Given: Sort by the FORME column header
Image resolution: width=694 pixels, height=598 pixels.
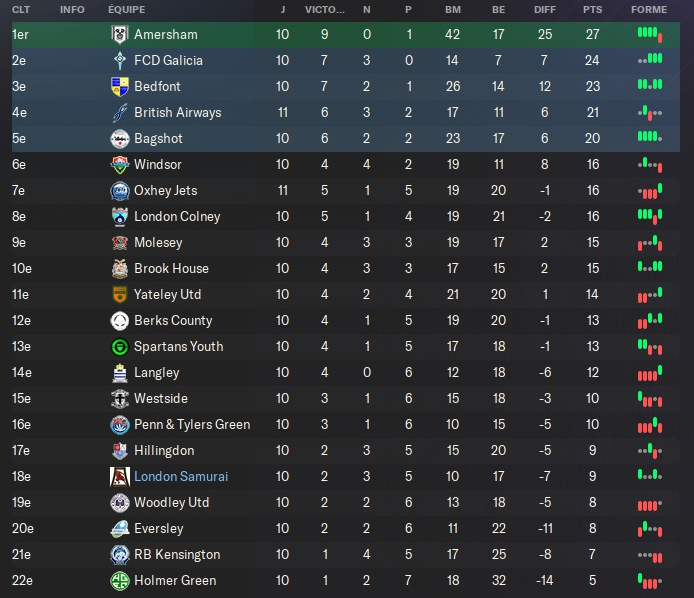Looking at the screenshot, I should point(649,9).
